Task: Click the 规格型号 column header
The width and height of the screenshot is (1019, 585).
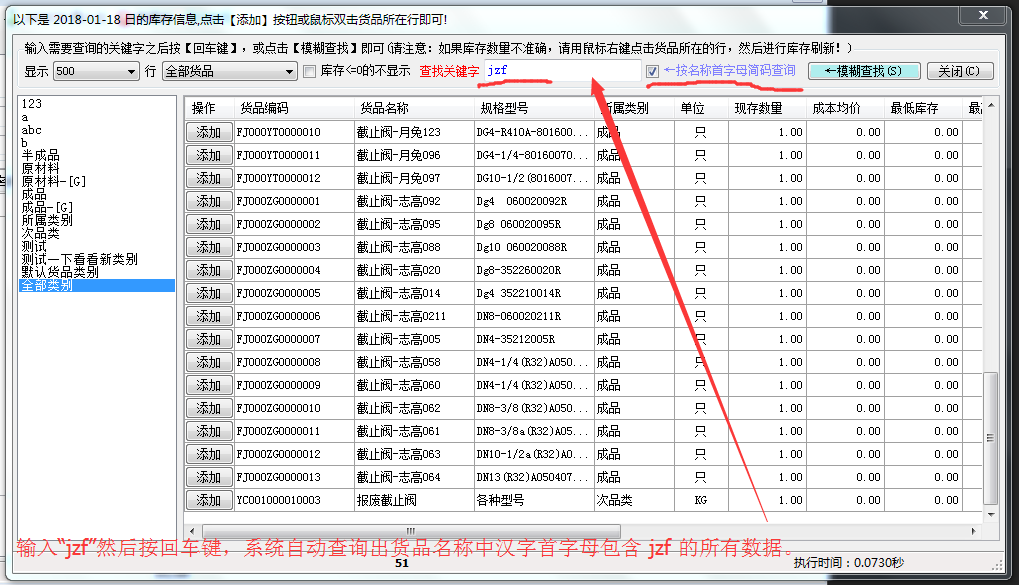Action: [504, 108]
